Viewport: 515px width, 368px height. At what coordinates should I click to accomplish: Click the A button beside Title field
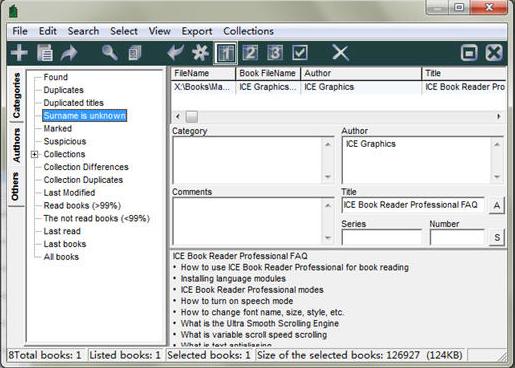(496, 205)
